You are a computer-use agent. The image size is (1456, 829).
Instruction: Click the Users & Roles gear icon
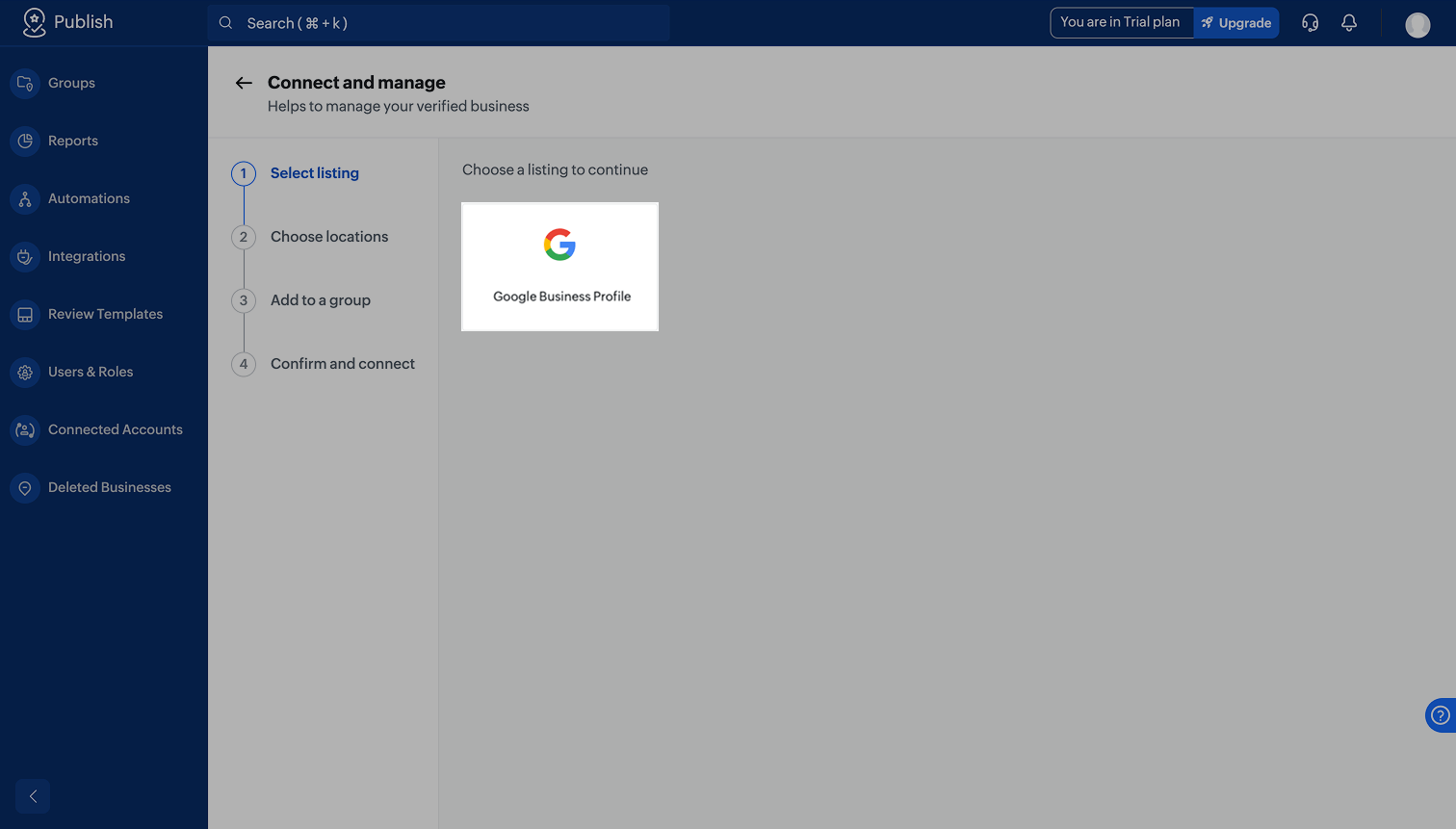25,372
